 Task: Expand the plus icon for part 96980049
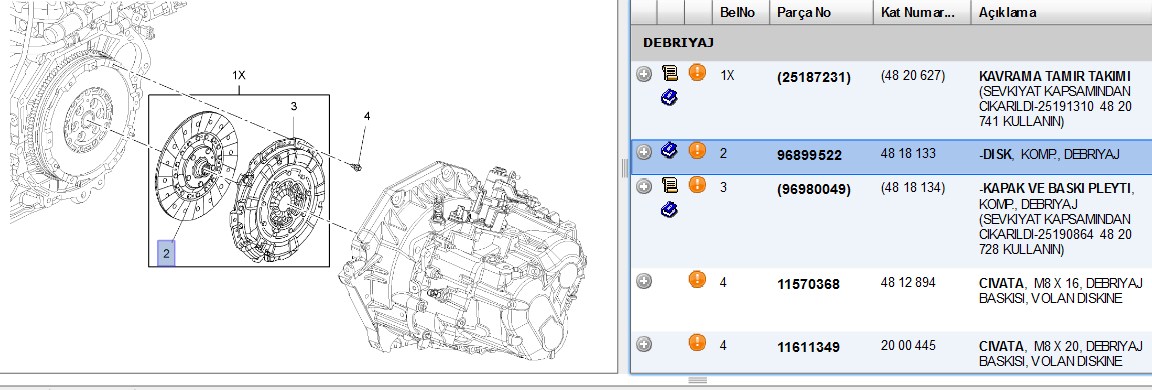(644, 187)
